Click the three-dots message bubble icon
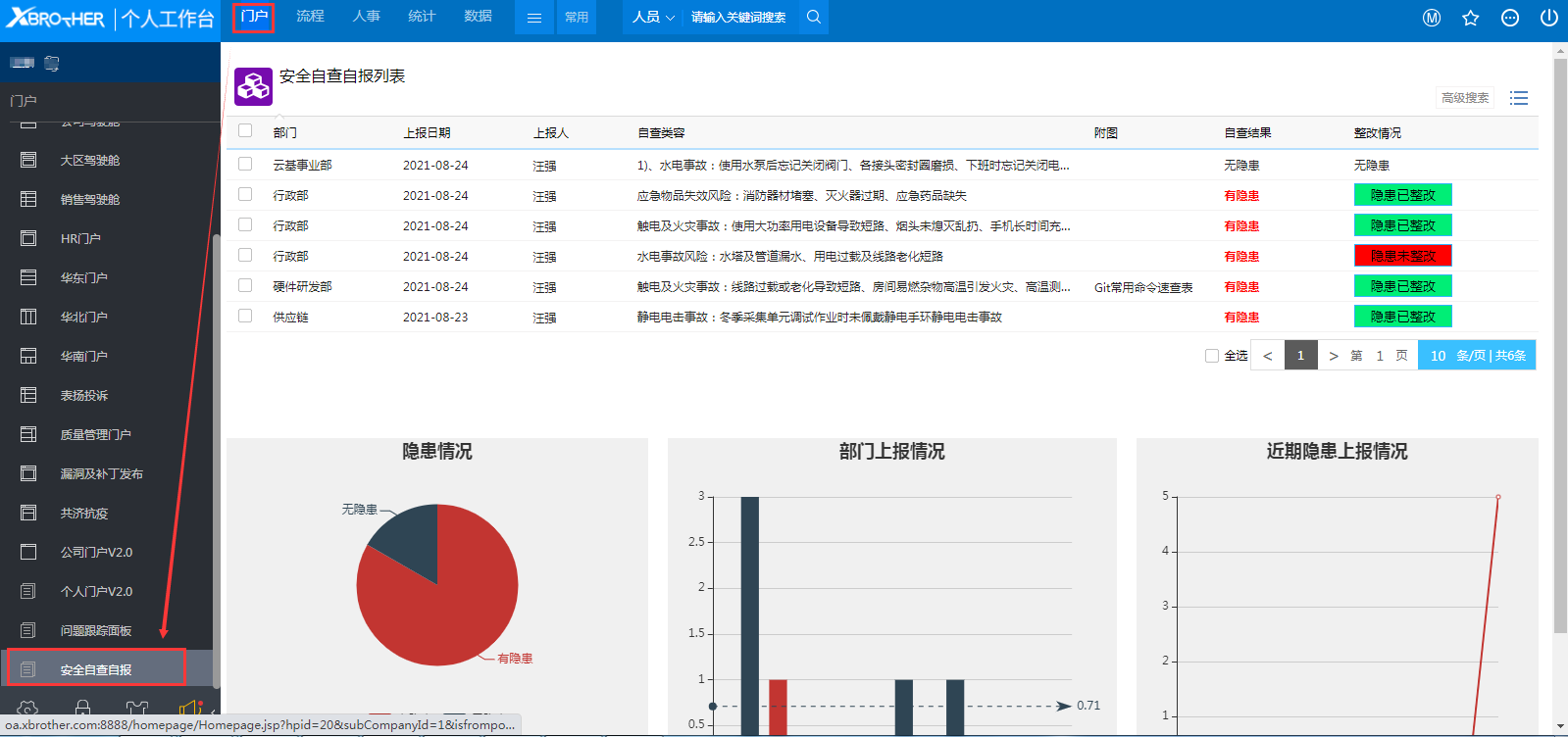 1510,18
